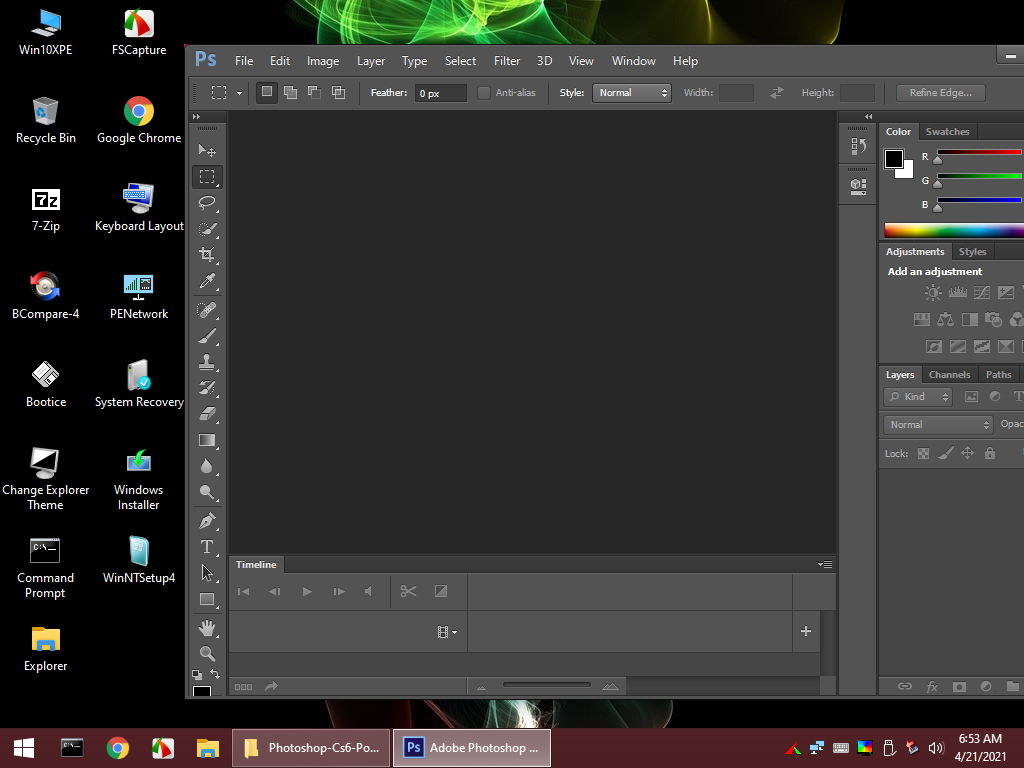Open the marquee tool preset picker arrow

pyautogui.click(x=239, y=93)
